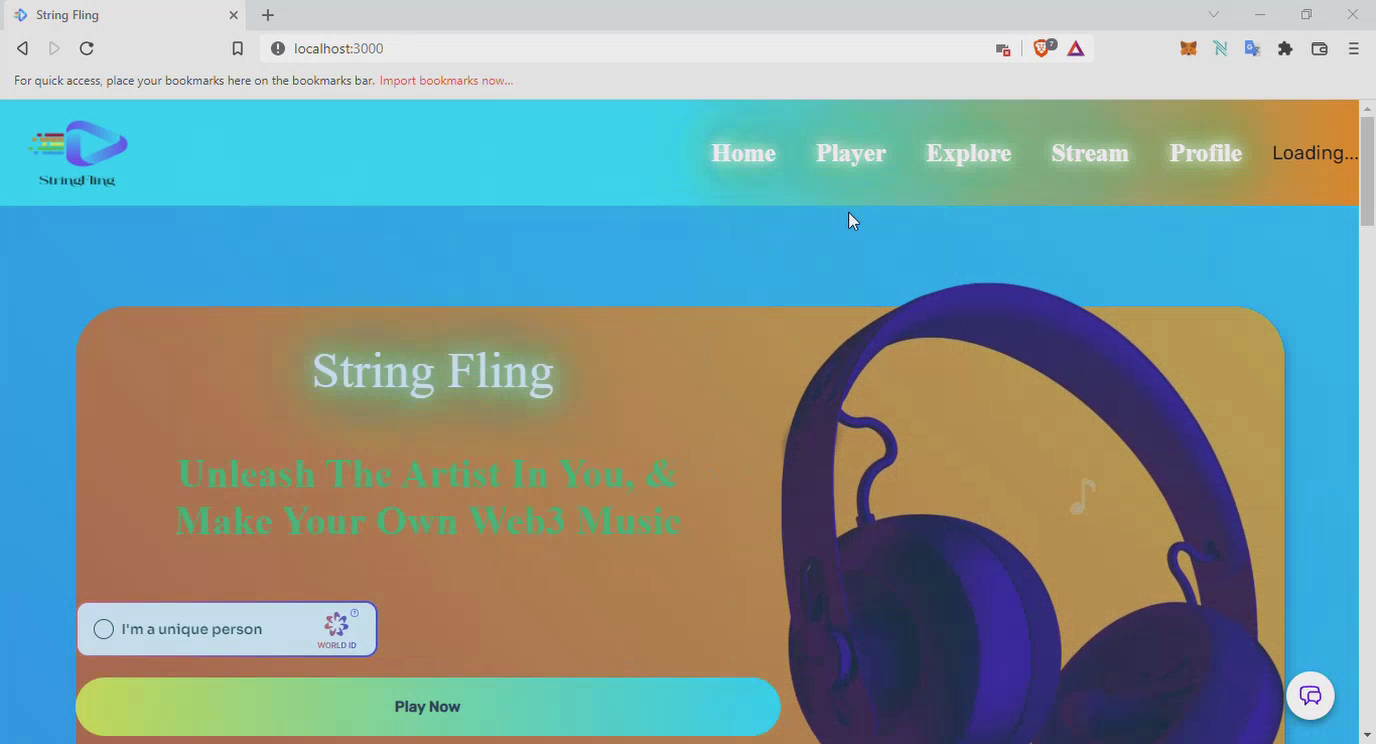This screenshot has width=1376, height=744.
Task: Open the Profile nav item
Action: coord(1206,153)
